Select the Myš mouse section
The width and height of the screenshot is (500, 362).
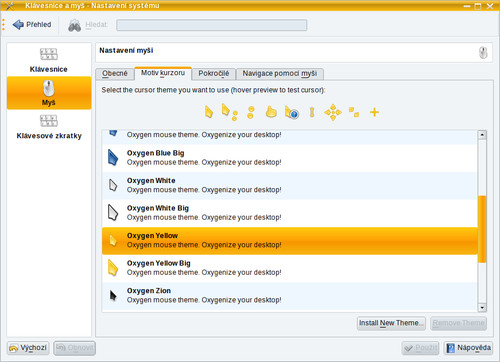pyautogui.click(x=49, y=93)
